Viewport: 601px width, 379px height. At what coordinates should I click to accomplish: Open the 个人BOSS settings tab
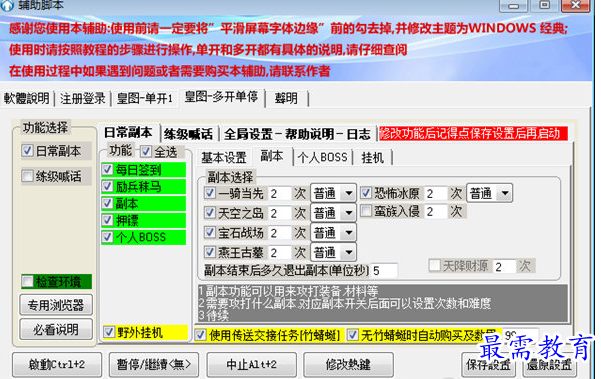322,158
